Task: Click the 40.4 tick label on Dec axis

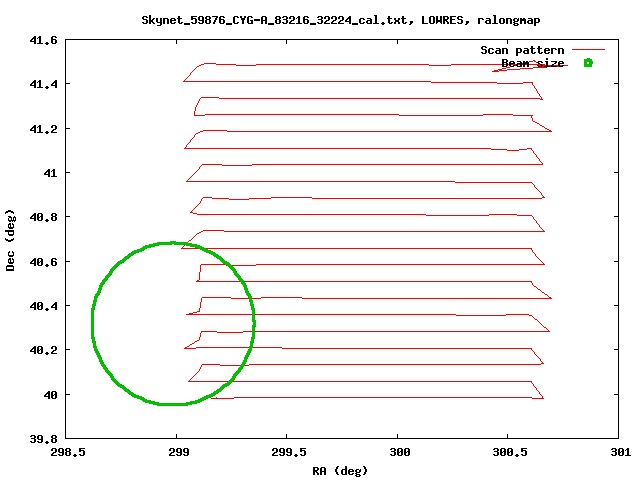Action: point(43,306)
